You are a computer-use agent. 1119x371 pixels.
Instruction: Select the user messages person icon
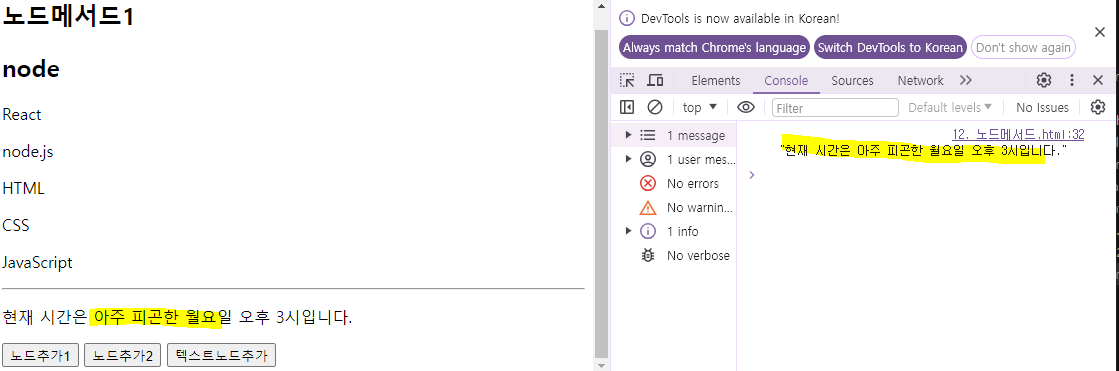[648, 159]
